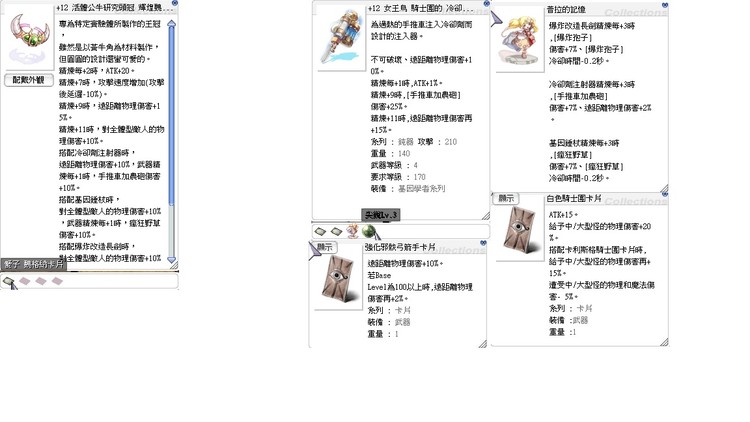Close the headgear description window via round button
The width and height of the screenshot is (750, 422).
175,3
